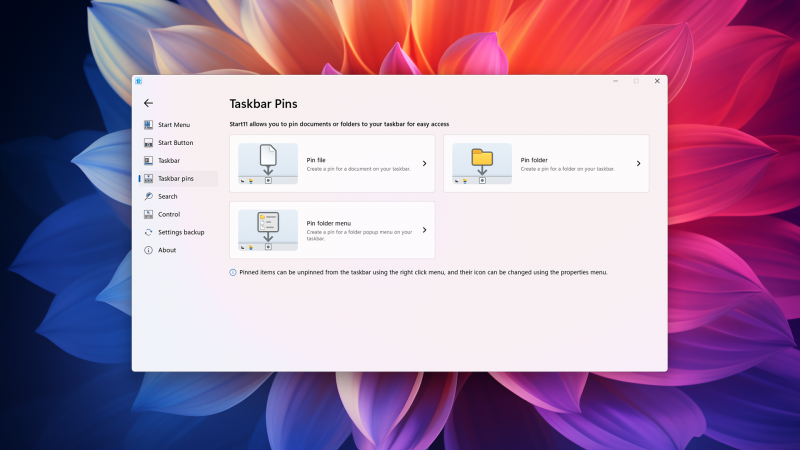Click the Pin folder menu thumbnail image
The image size is (800, 450).
click(268, 230)
